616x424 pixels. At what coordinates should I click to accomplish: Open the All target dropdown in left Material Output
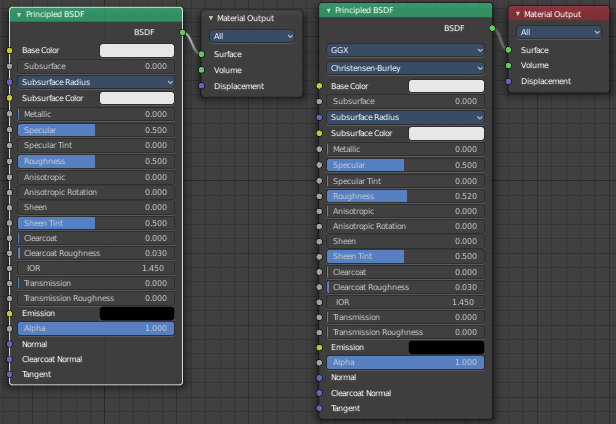click(252, 36)
